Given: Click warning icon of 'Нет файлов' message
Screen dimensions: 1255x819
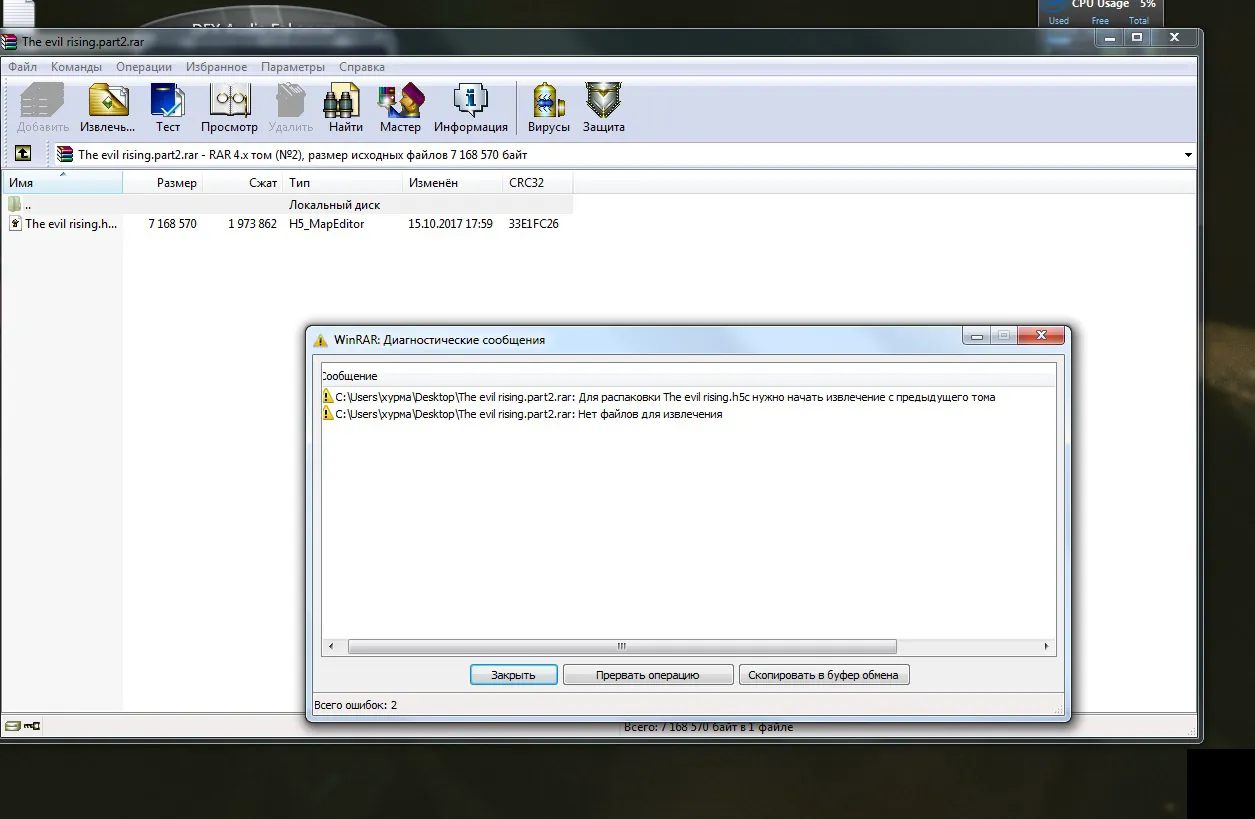Looking at the screenshot, I should click(x=327, y=414).
